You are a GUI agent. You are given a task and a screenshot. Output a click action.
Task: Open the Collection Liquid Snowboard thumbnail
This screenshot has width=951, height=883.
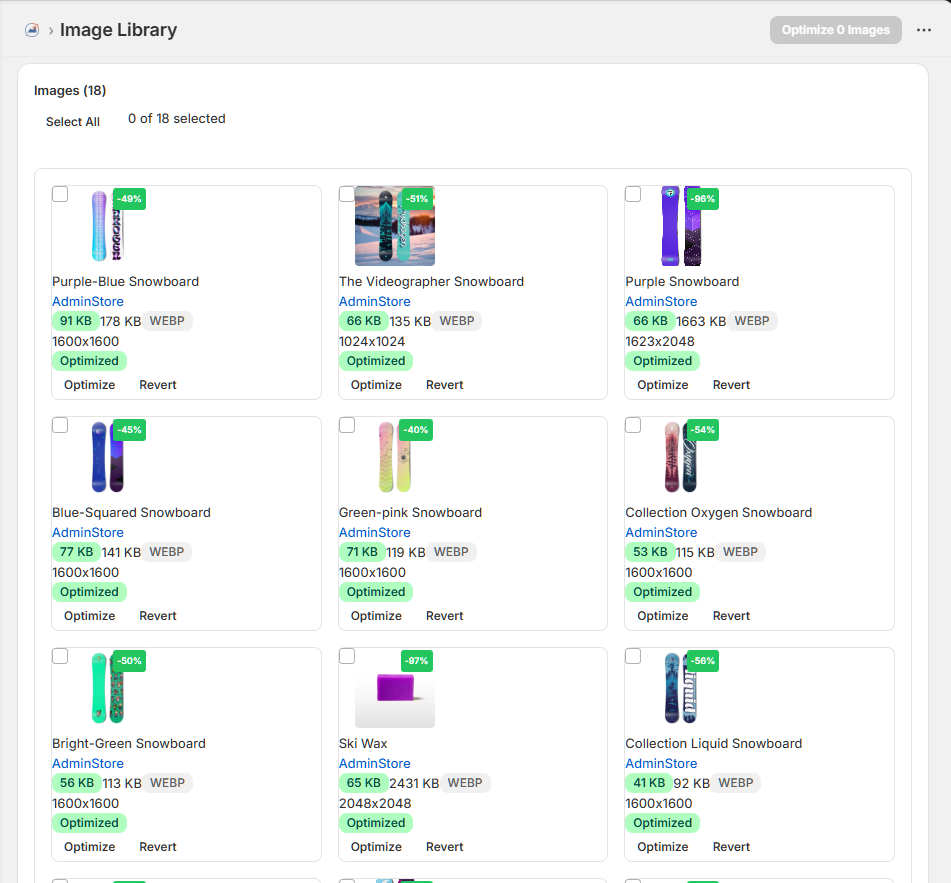pyautogui.click(x=681, y=688)
